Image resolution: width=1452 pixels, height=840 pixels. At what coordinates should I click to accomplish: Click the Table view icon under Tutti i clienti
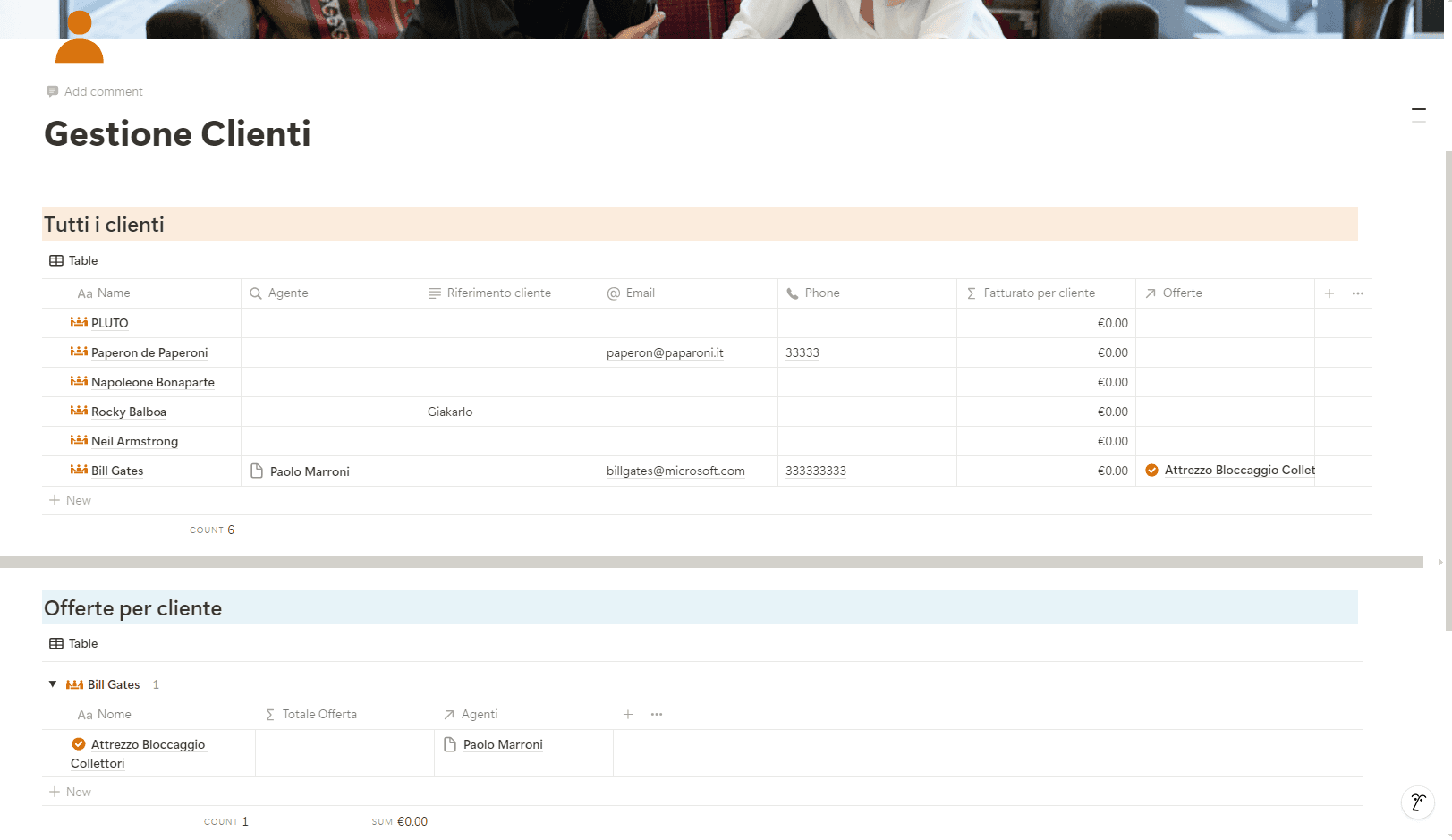(x=55, y=260)
